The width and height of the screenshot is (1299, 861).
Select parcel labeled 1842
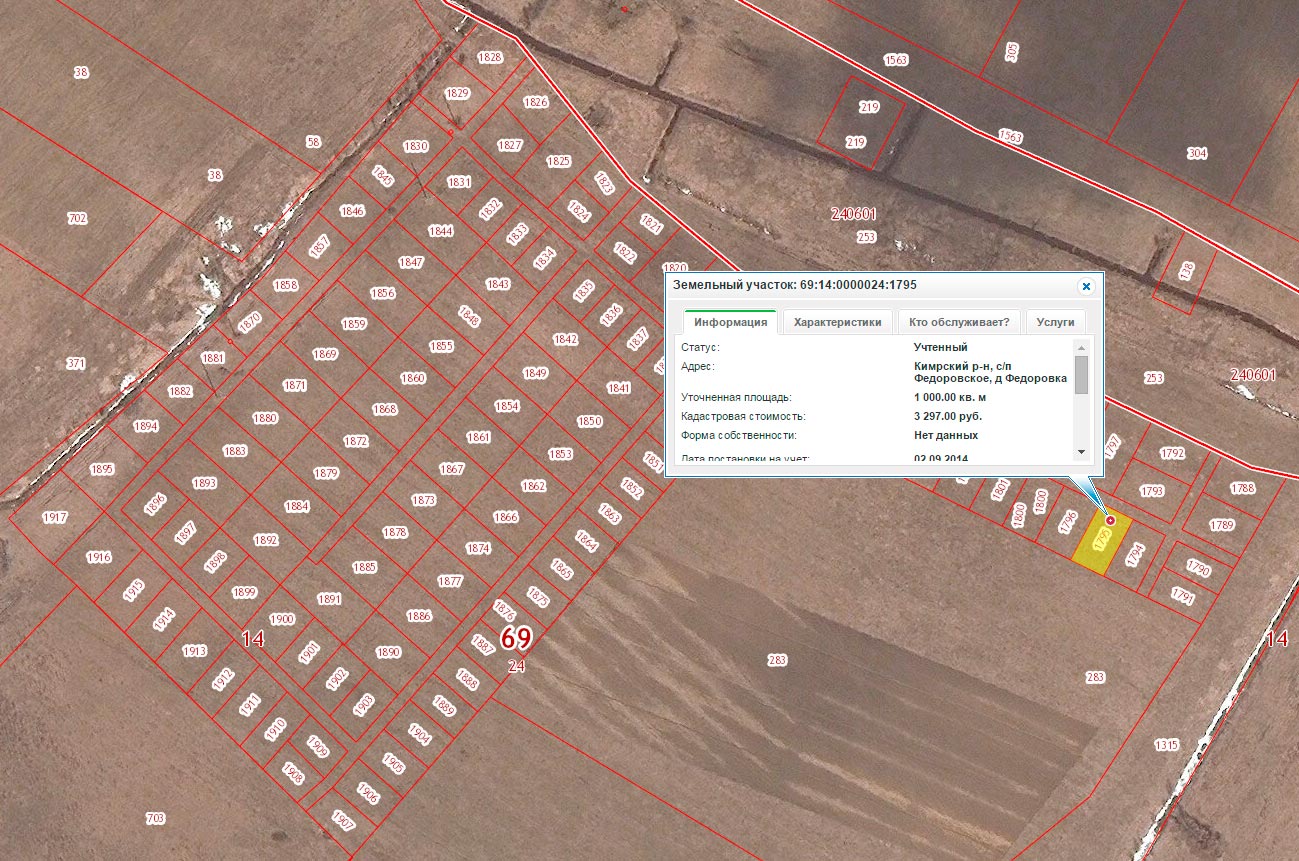[x=565, y=339]
